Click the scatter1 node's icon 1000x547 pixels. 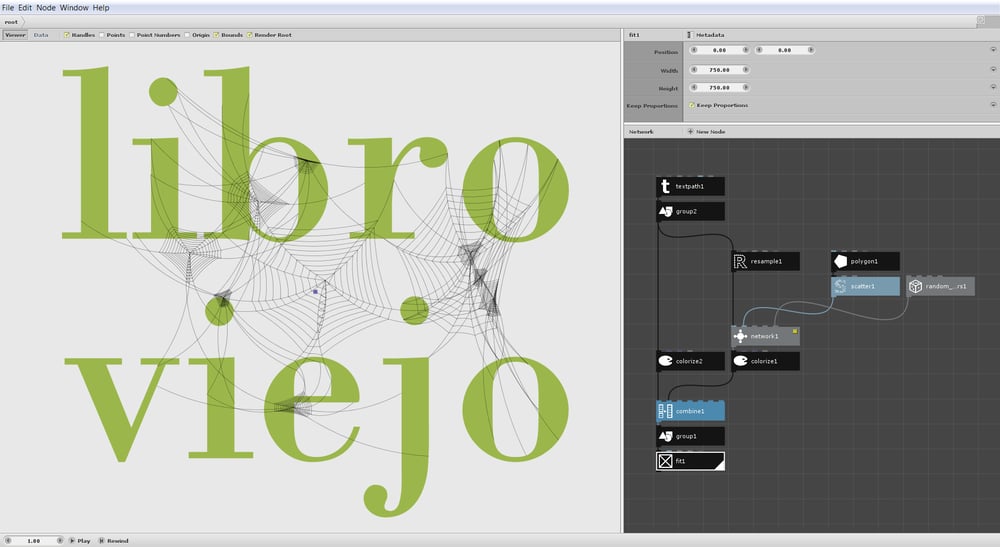841,286
